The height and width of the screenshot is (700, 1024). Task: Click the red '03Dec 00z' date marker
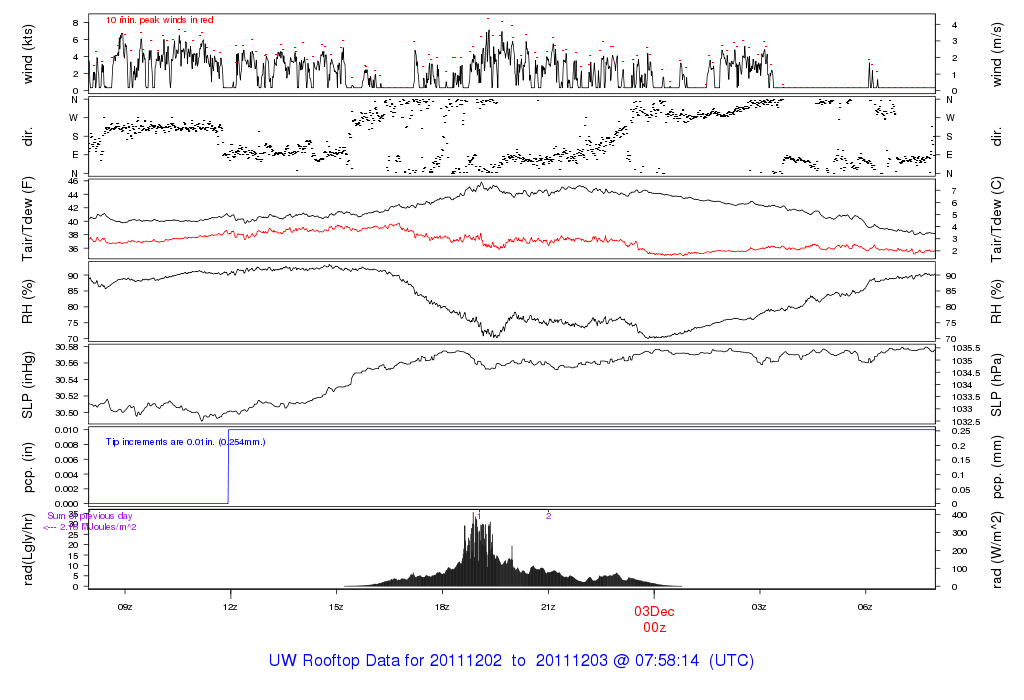(x=654, y=618)
